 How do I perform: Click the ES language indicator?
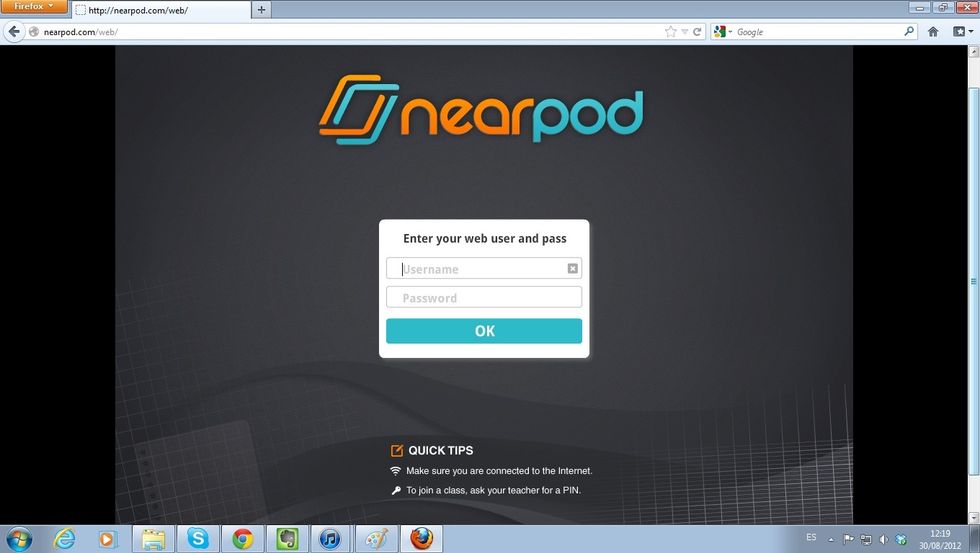(811, 537)
